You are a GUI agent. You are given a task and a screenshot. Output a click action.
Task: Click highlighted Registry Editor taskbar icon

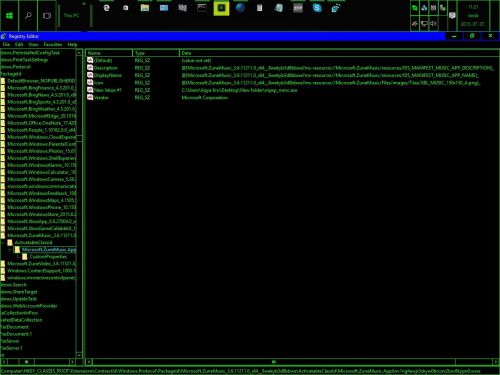pyautogui.click(x=221, y=8)
